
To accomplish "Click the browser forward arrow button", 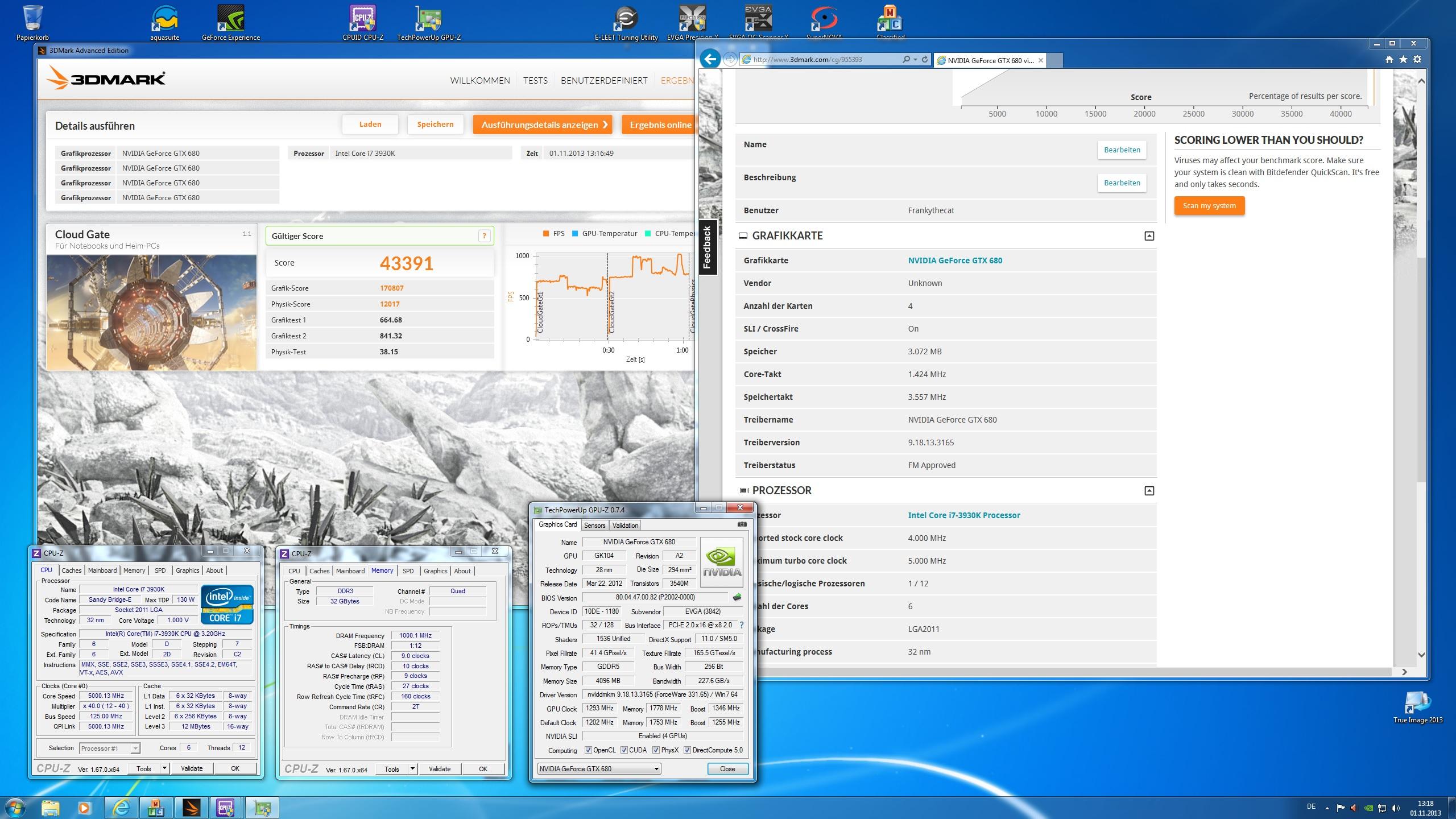I will (730, 59).
